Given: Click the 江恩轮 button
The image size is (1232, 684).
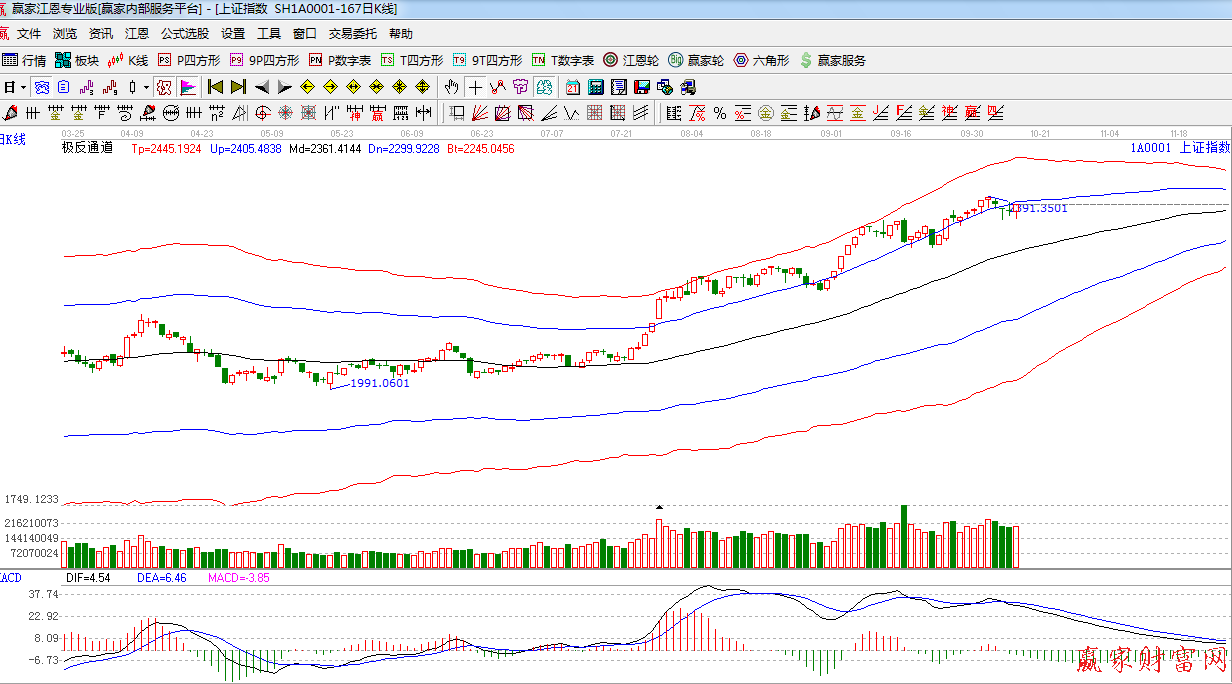Looking at the screenshot, I should coord(631,60).
